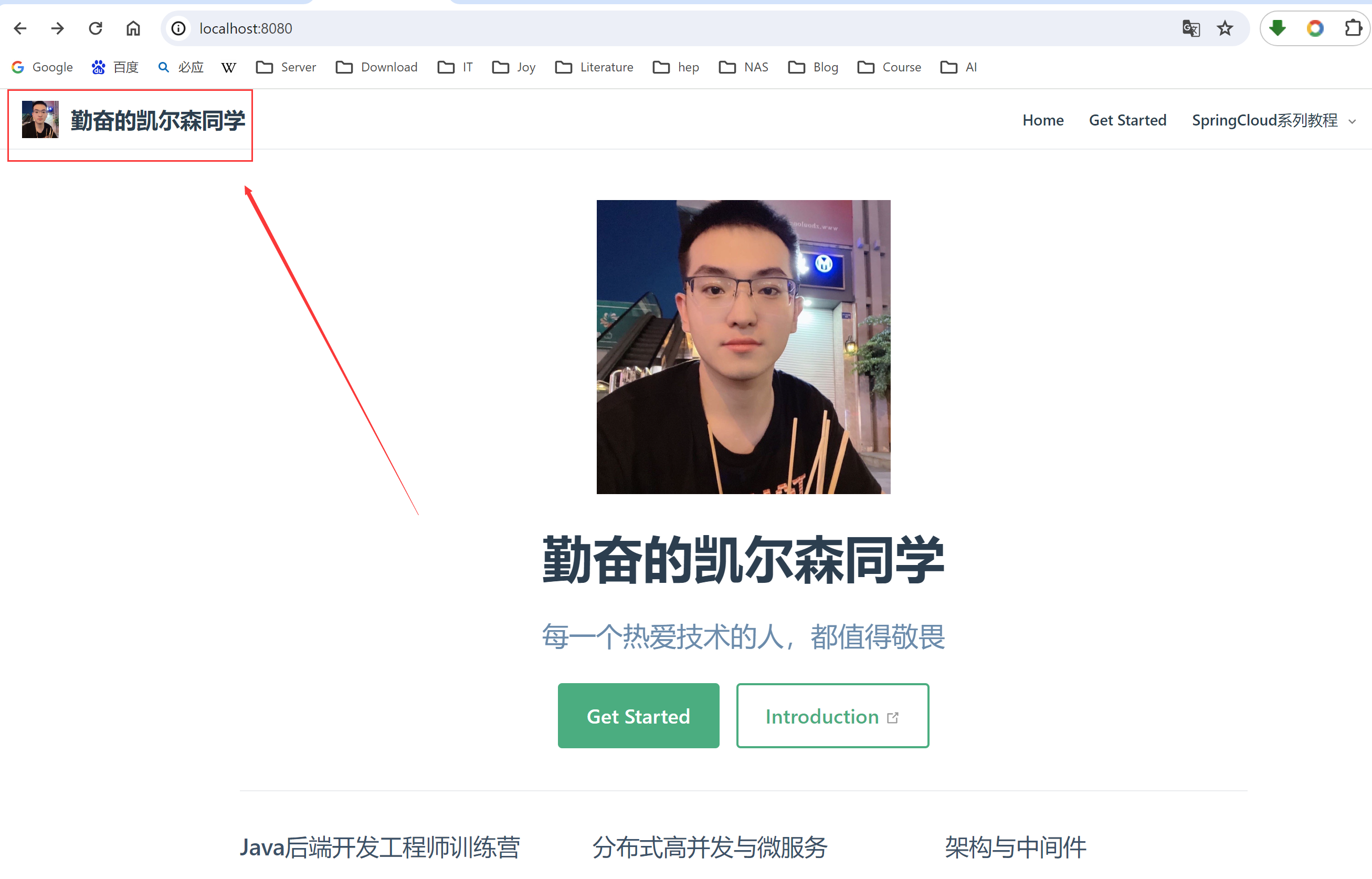1372x879 pixels.
Task: Click the browser back arrow
Action: click(x=20, y=28)
